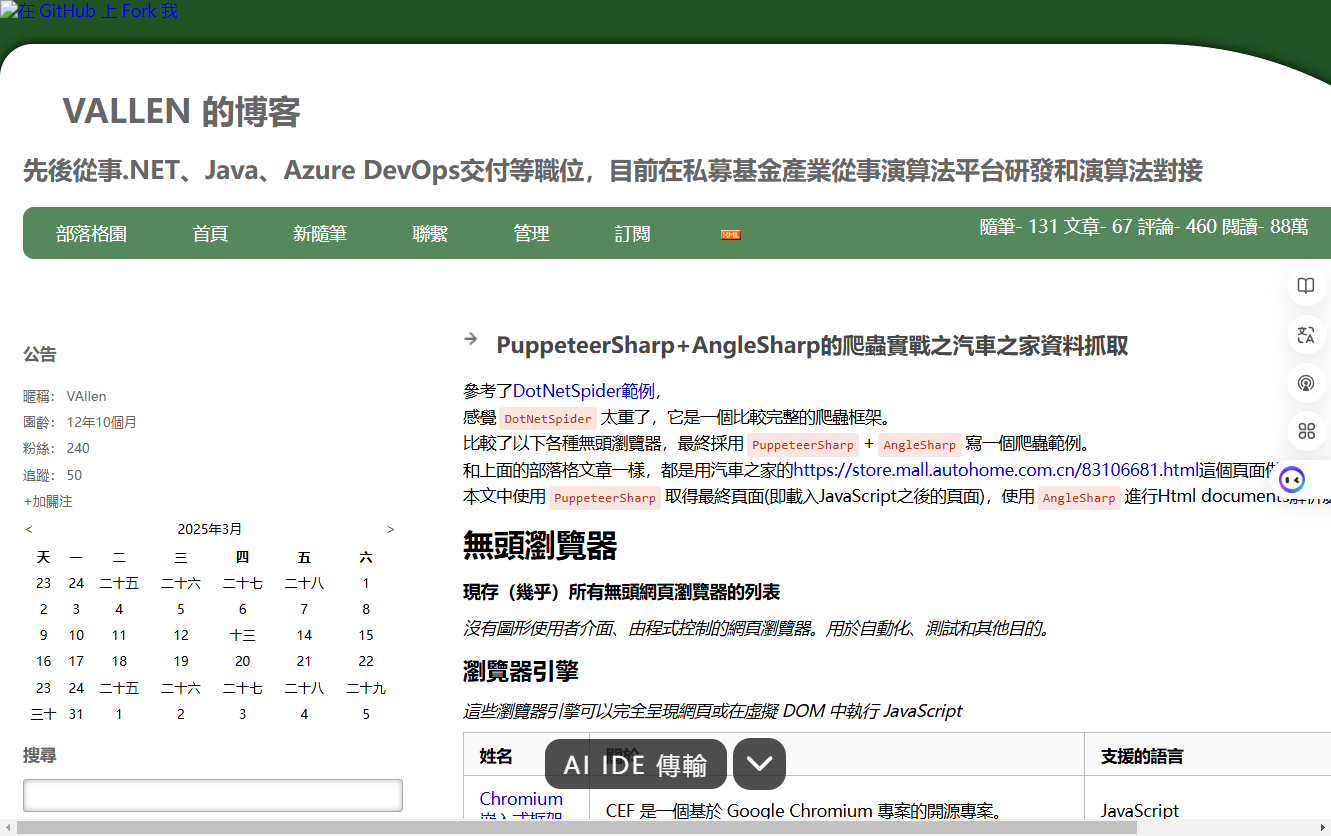Viewport: 1331px width, 836px height.
Task: Go to next month in calendar
Action: point(390,529)
